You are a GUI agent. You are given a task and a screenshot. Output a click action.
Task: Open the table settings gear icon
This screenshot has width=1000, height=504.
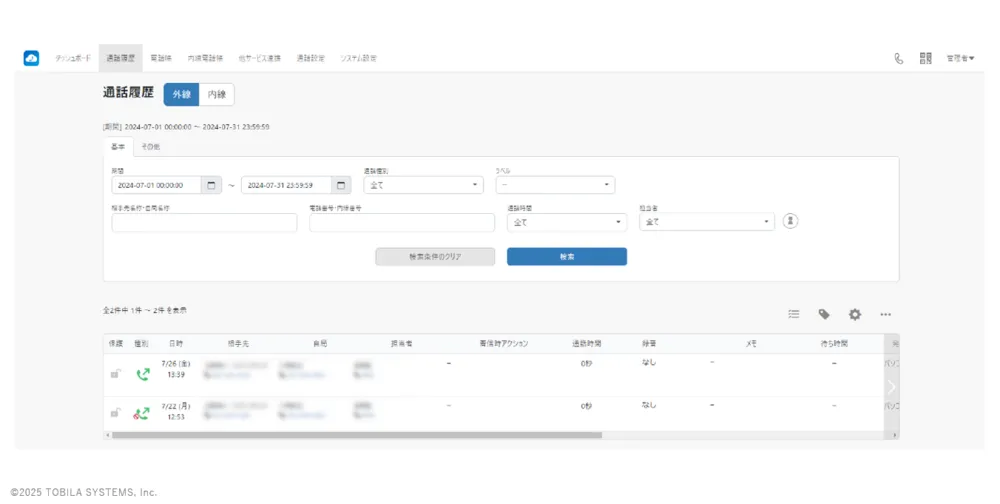tap(855, 314)
